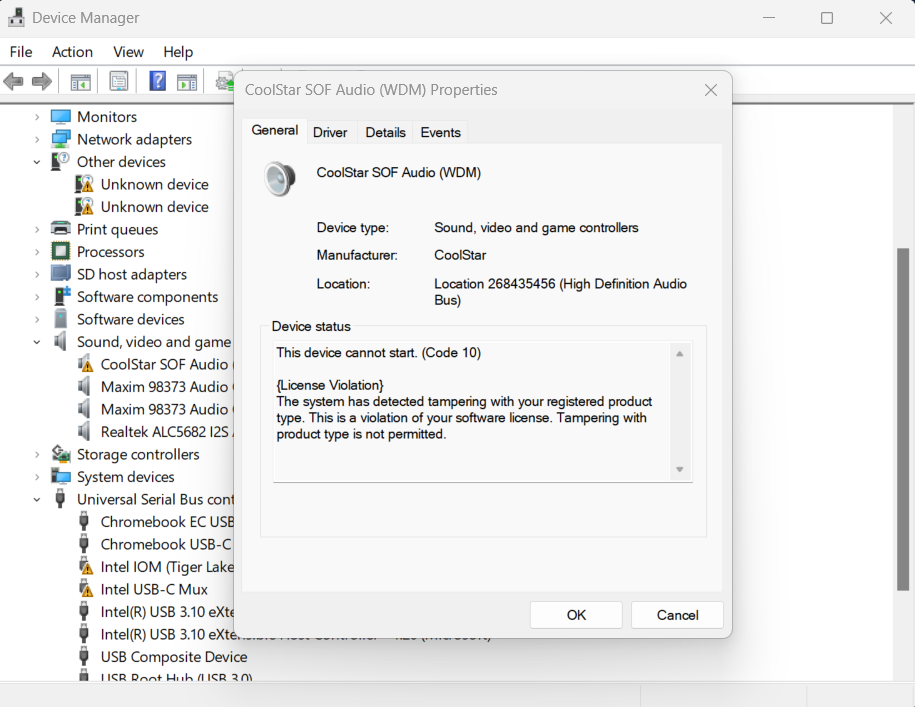Click the Print queues printer icon
Screen dimensions: 915x707
[x=61, y=229]
